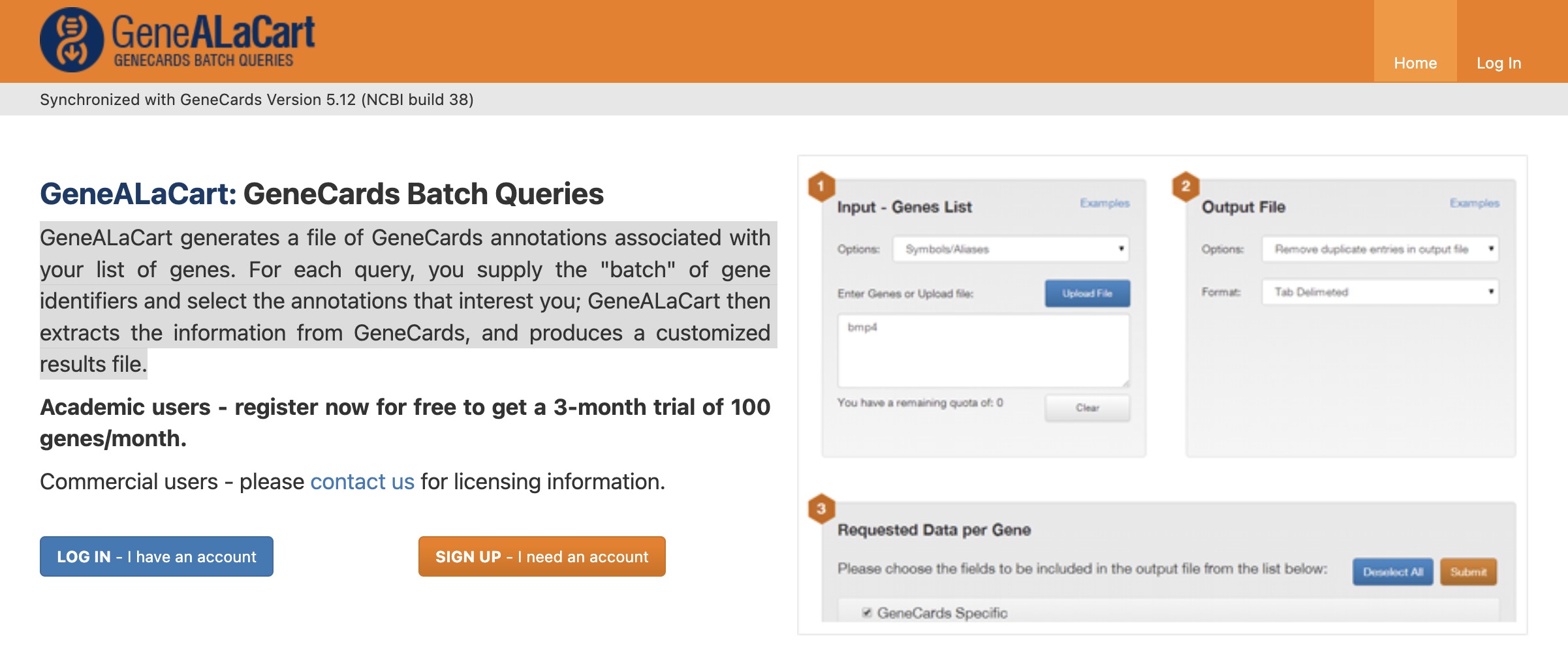Click SIGN UP - I need an account
Image resolution: width=1568 pixels, height=651 pixels.
click(542, 556)
